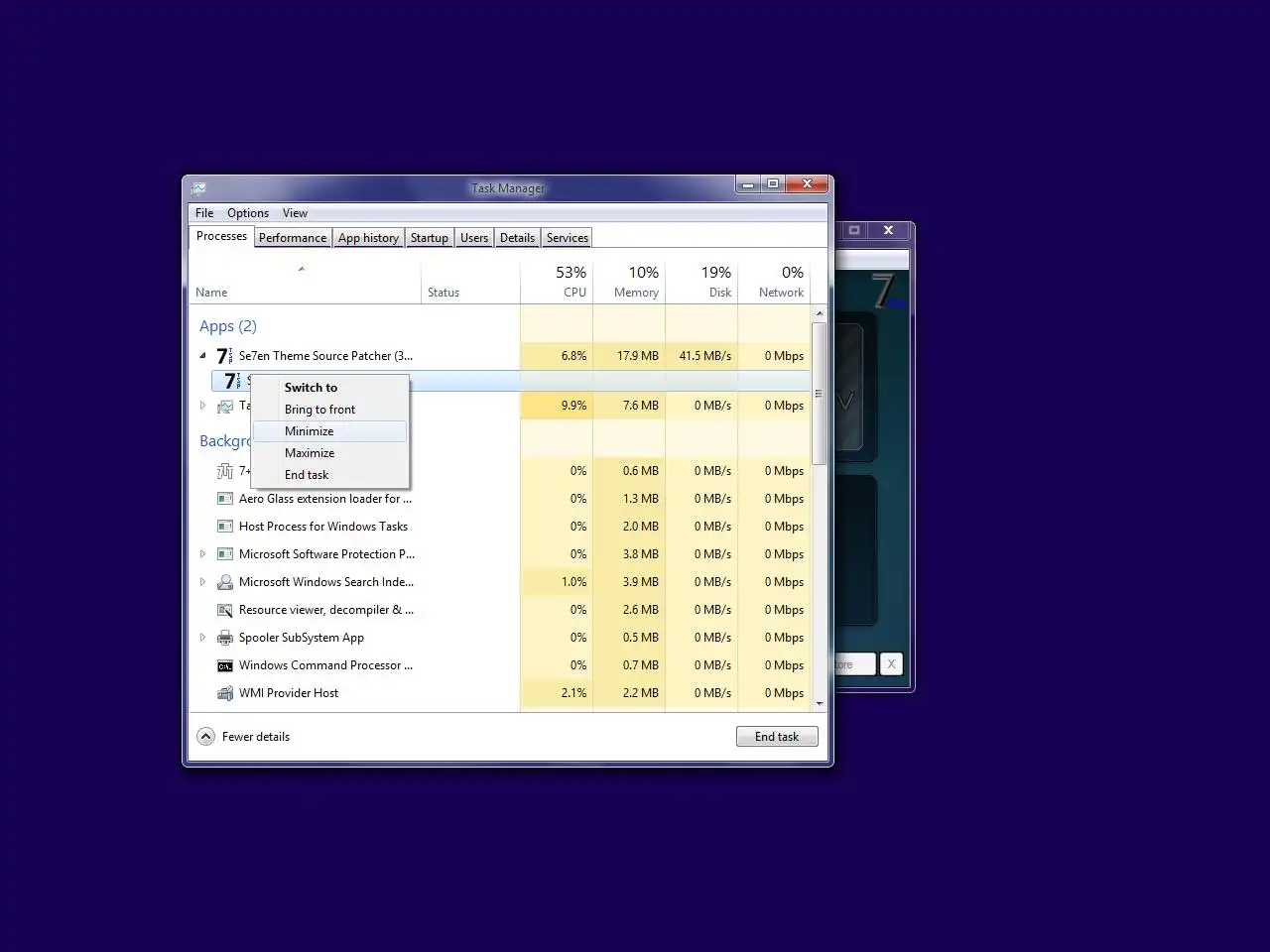Screen dimensions: 1270x952
Task: Switch to the Details tab
Action: [x=517, y=238]
